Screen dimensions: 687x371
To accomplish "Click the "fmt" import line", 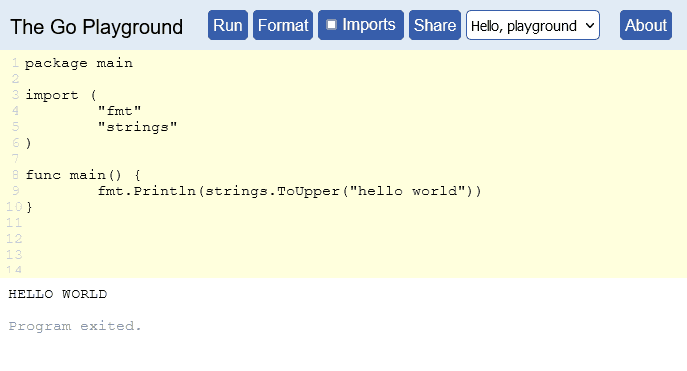I will click(x=119, y=111).
